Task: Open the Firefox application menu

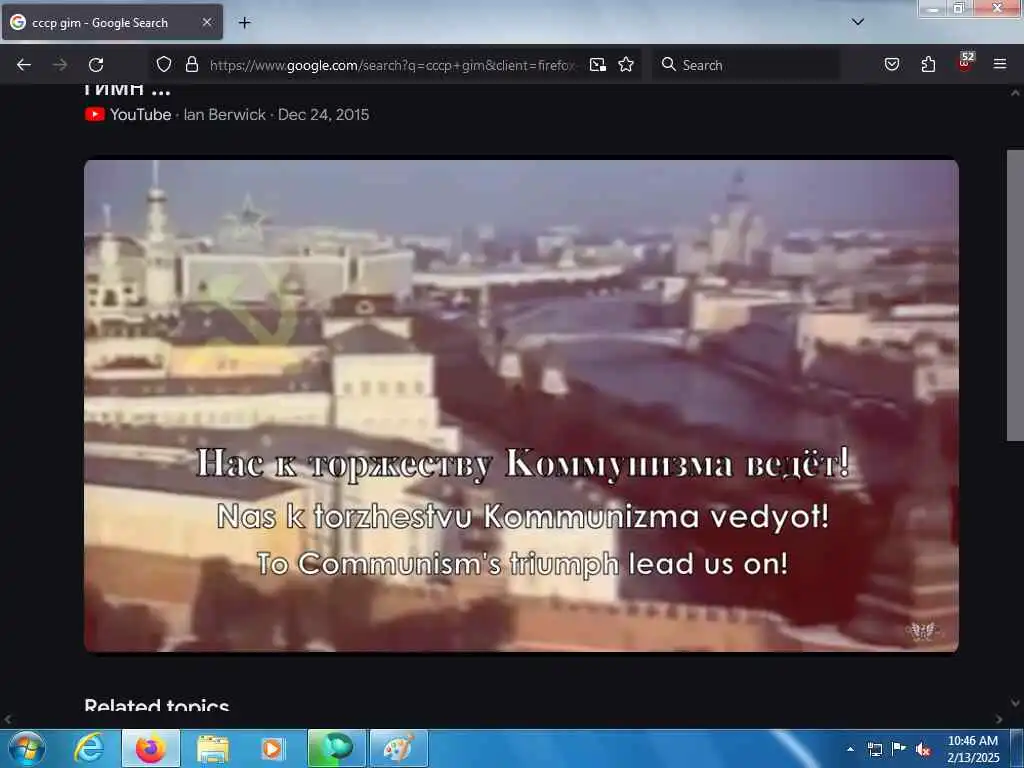Action: tap(999, 64)
